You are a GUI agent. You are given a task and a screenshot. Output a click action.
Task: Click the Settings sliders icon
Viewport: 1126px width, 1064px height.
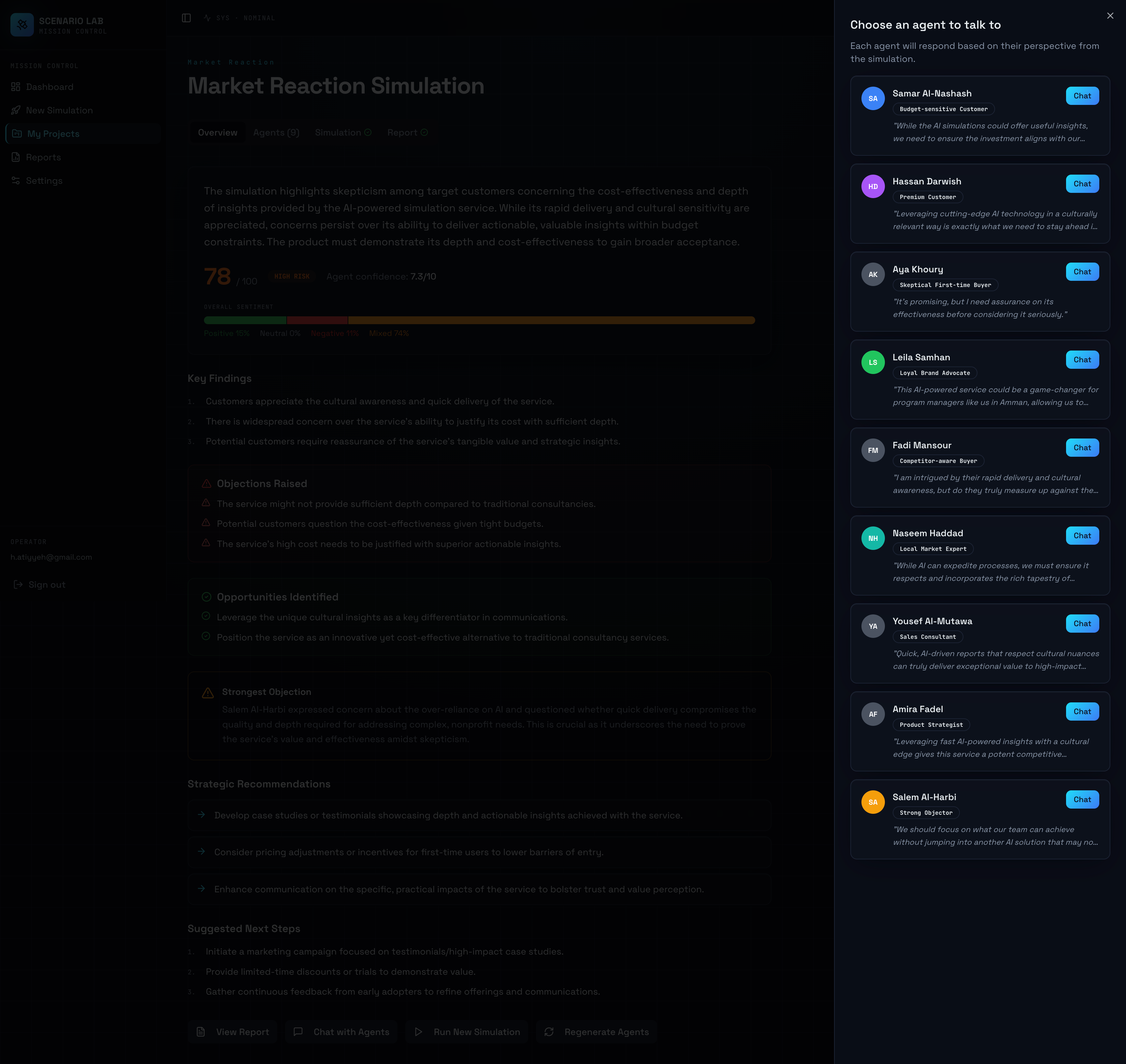click(x=15, y=180)
